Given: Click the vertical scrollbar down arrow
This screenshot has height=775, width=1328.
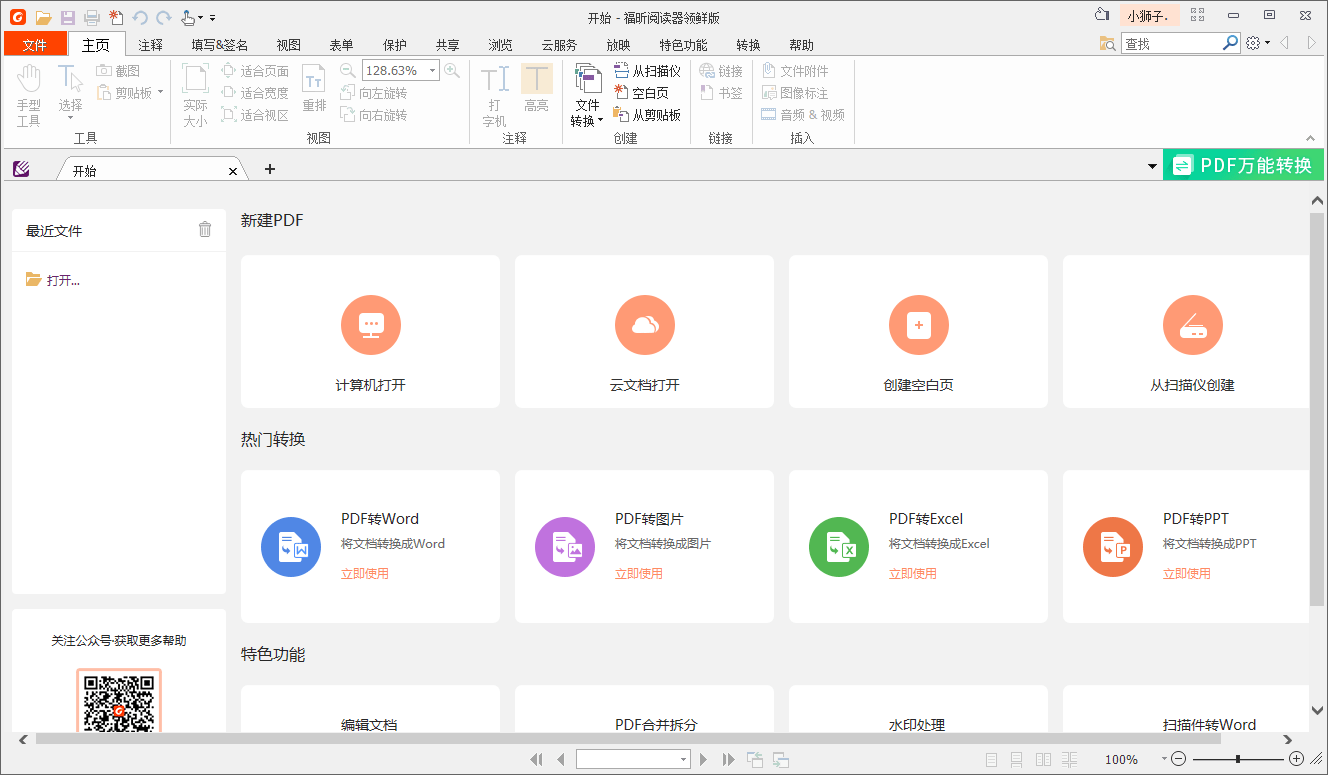Looking at the screenshot, I should (x=1317, y=710).
